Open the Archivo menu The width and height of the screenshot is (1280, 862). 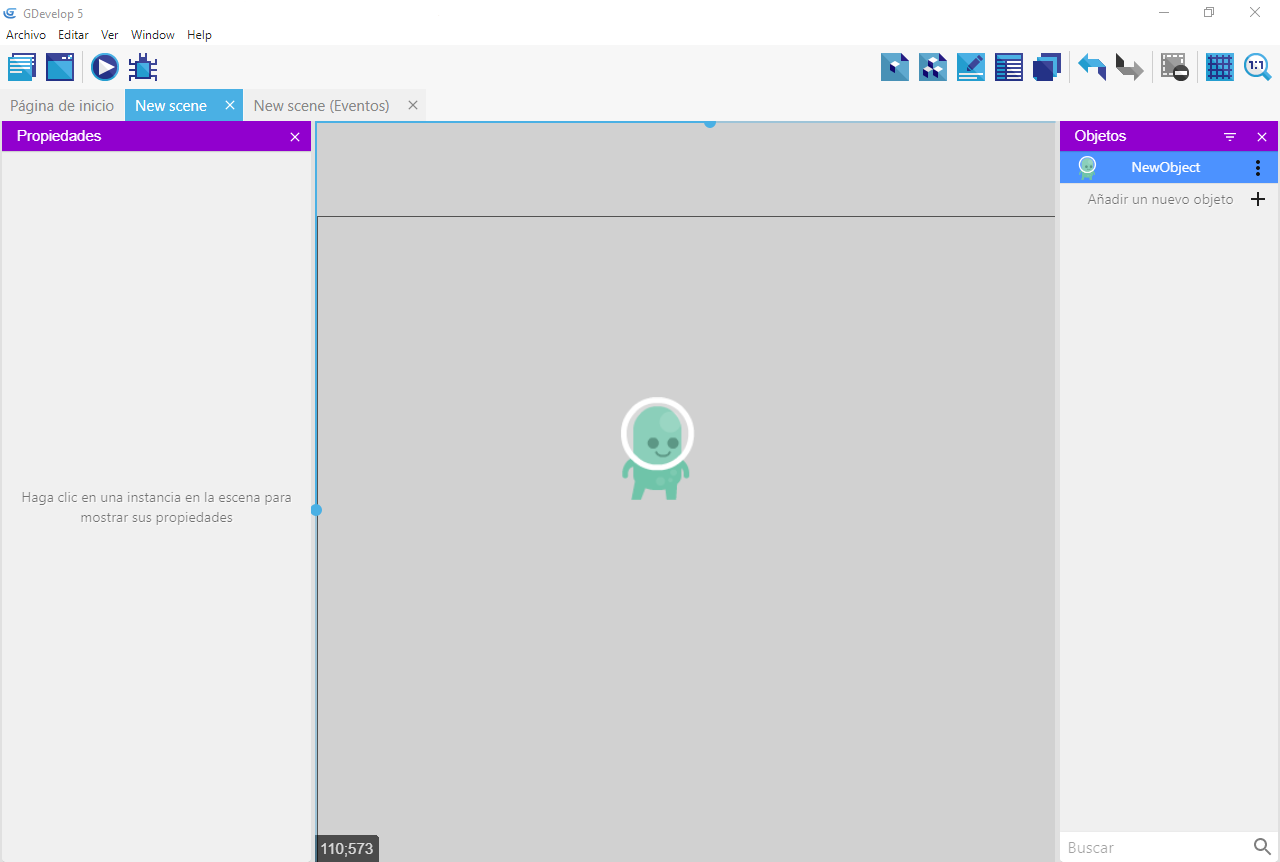(x=26, y=35)
